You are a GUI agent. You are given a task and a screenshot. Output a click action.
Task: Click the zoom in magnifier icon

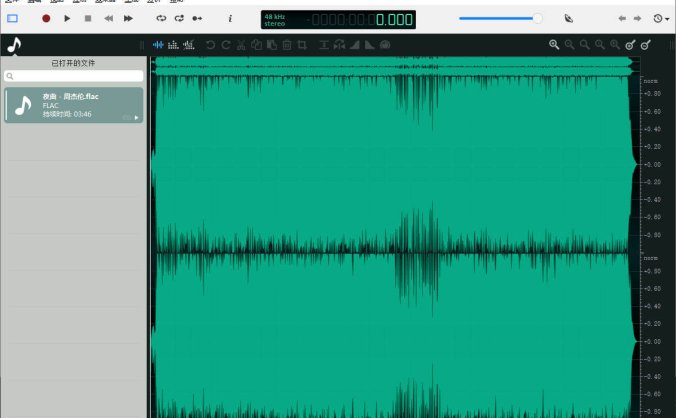coord(554,45)
